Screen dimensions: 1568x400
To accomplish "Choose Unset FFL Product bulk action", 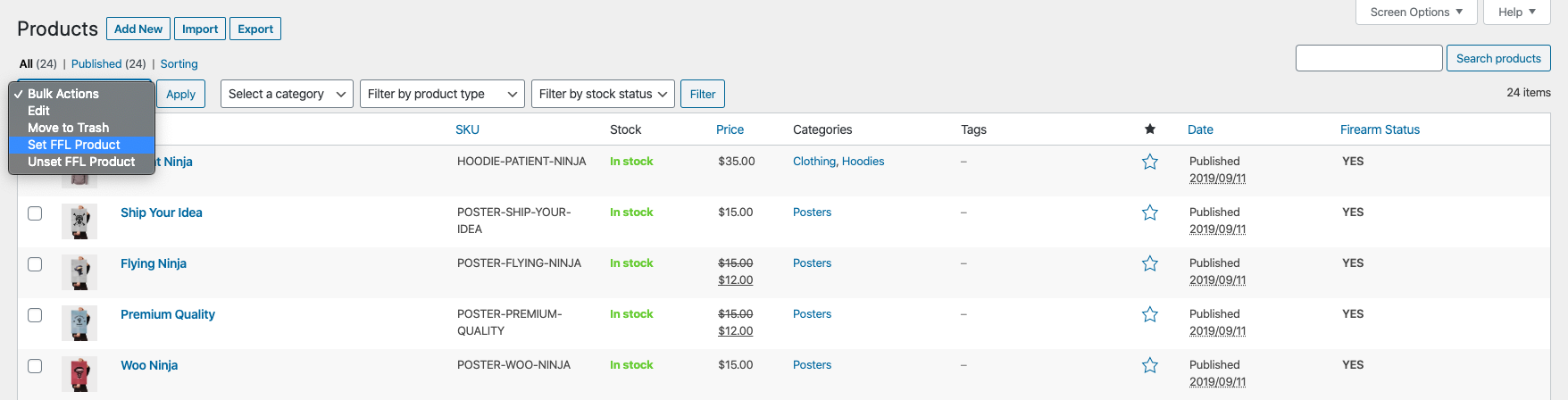I will click(x=81, y=162).
